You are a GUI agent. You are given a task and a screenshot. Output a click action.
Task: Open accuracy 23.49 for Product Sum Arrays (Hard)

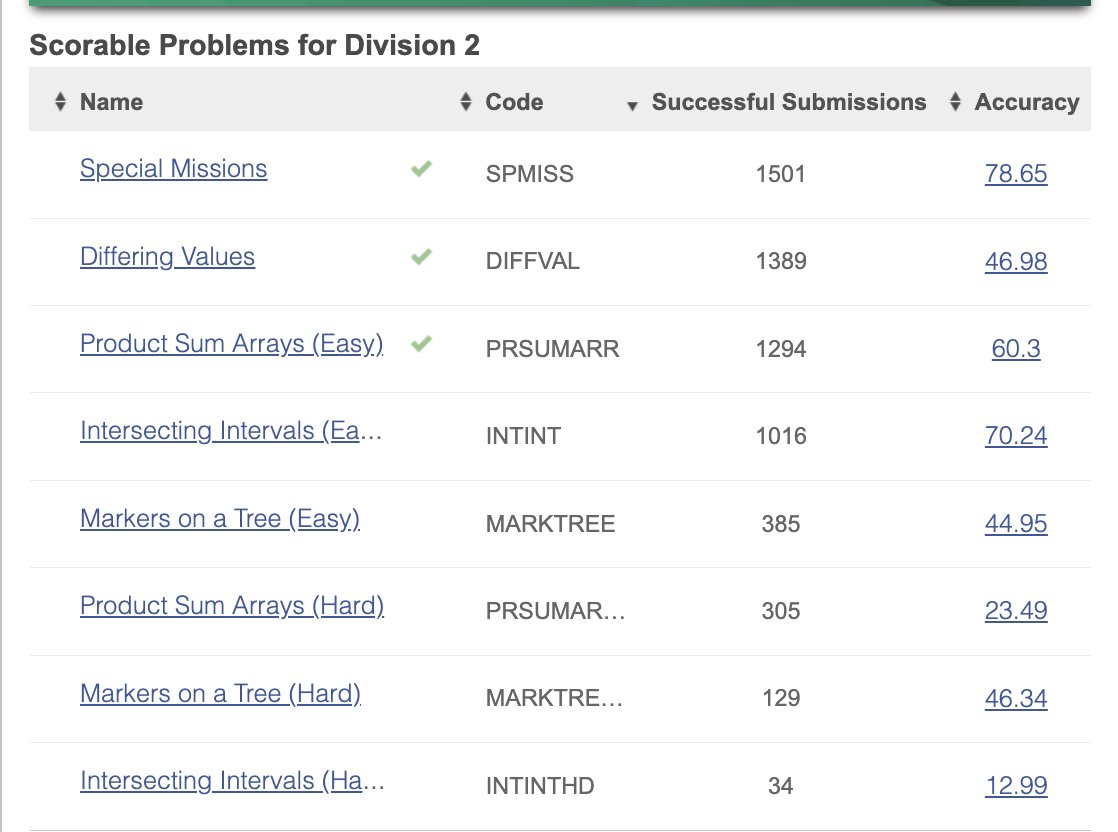tap(1016, 610)
